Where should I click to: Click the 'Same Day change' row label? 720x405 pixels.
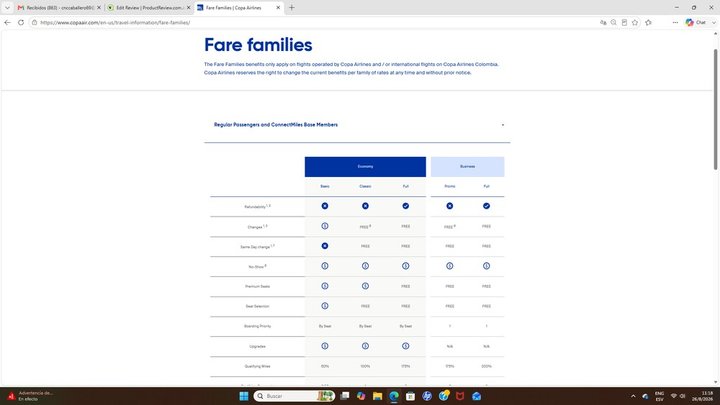point(257,247)
